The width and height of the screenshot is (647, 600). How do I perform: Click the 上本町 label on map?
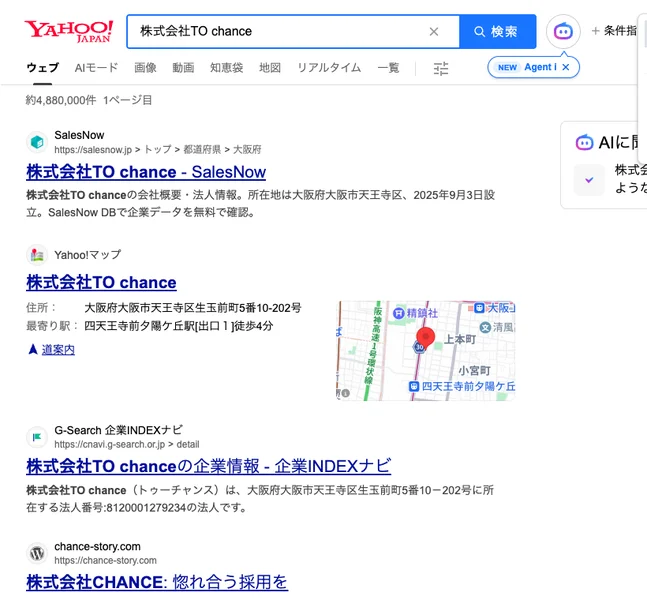[x=460, y=339]
